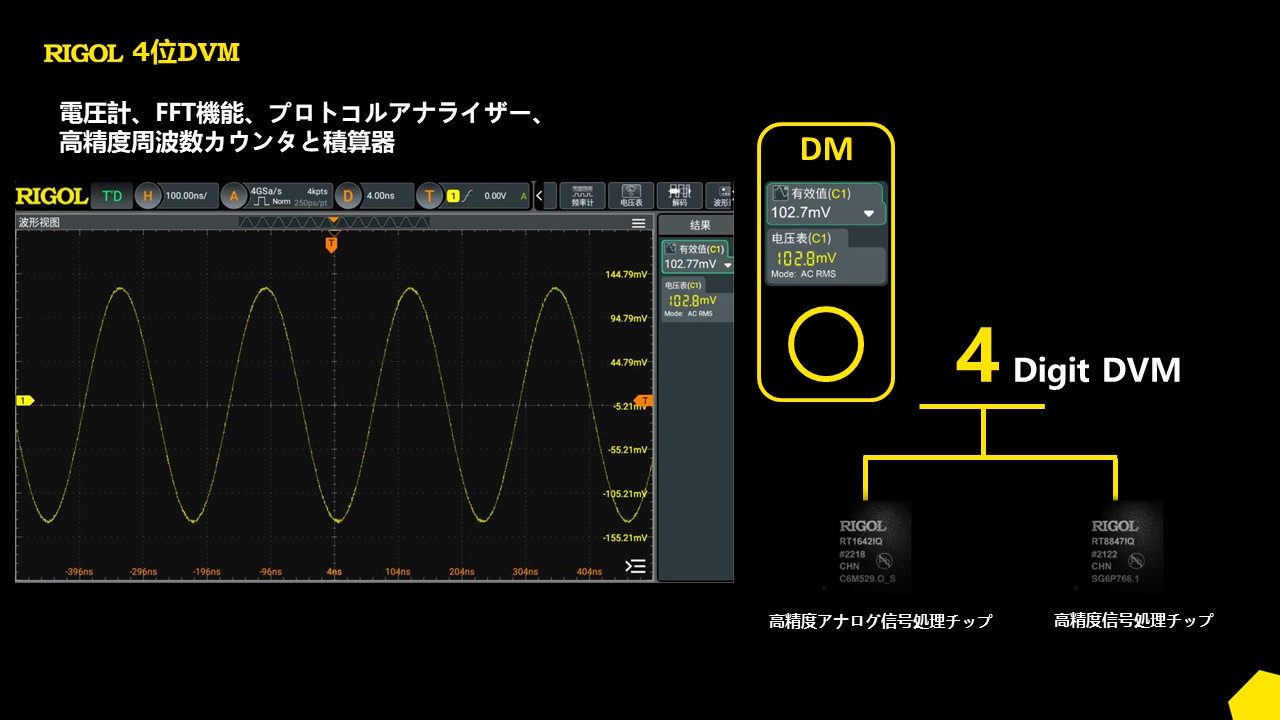Open the 频率计 frequency counter tool

(x=582, y=195)
